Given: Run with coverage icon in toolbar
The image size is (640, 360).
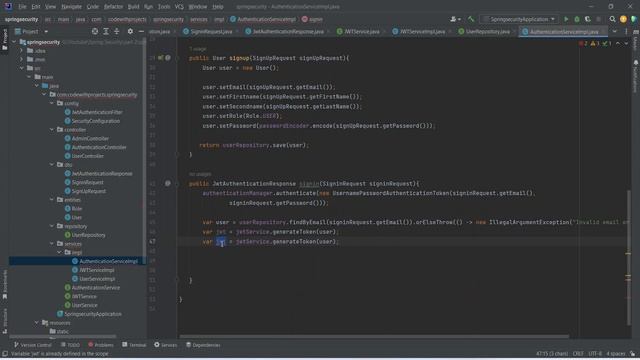Looking at the screenshot, I should pos(588,19).
